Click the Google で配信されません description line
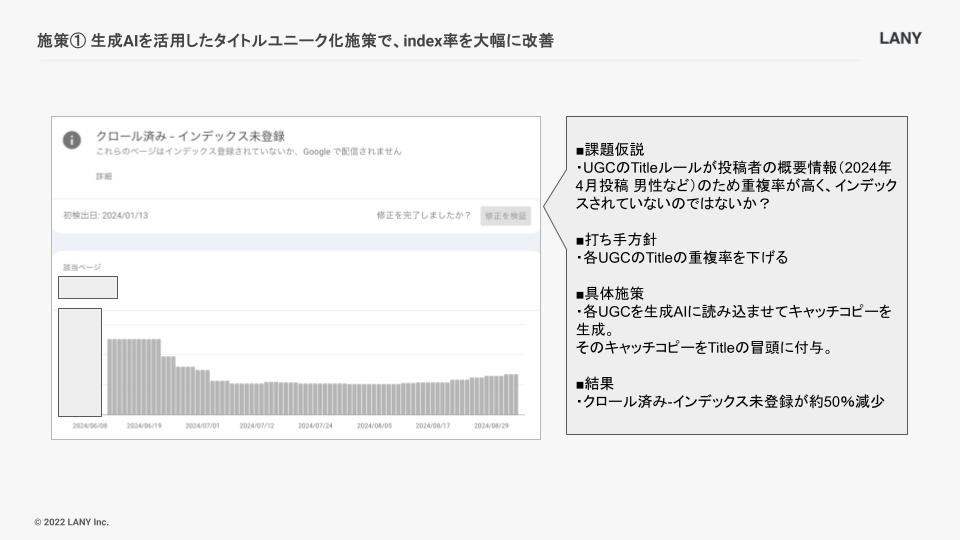Screen dimensions: 960x540 pos(249,151)
